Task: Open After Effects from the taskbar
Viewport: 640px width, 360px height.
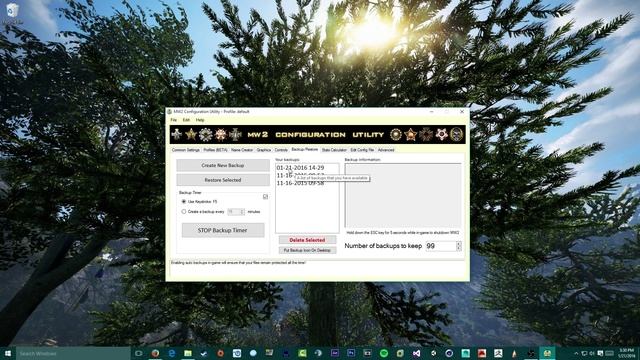Action: point(335,353)
